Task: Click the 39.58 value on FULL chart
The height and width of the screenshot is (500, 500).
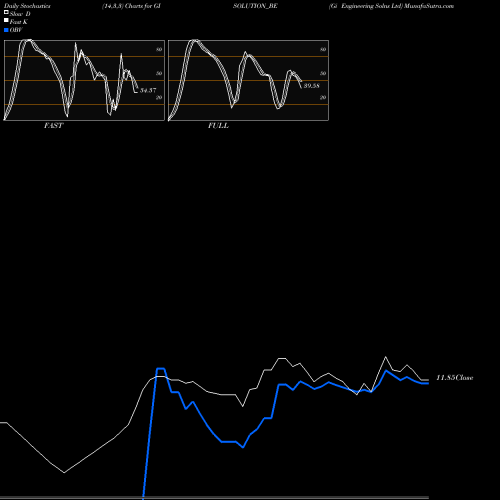Action: click(x=312, y=86)
